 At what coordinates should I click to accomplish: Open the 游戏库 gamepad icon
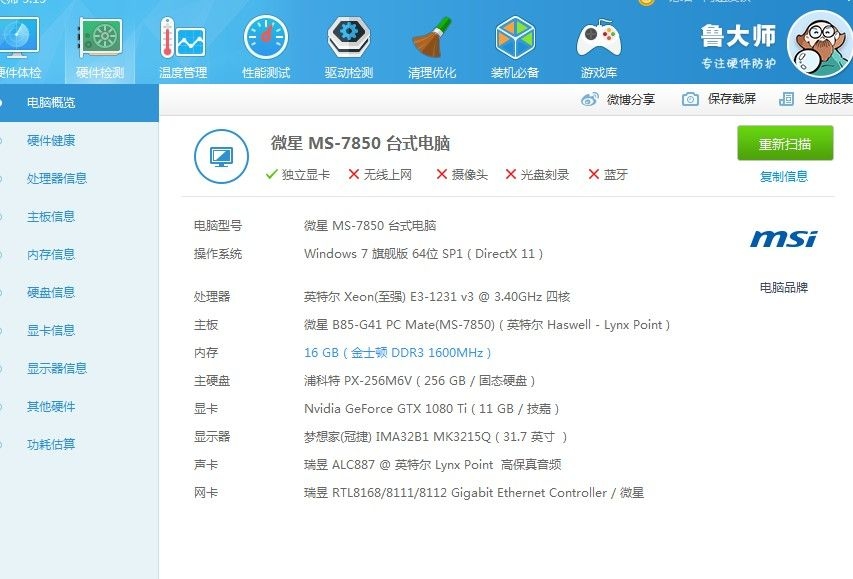pos(598,38)
